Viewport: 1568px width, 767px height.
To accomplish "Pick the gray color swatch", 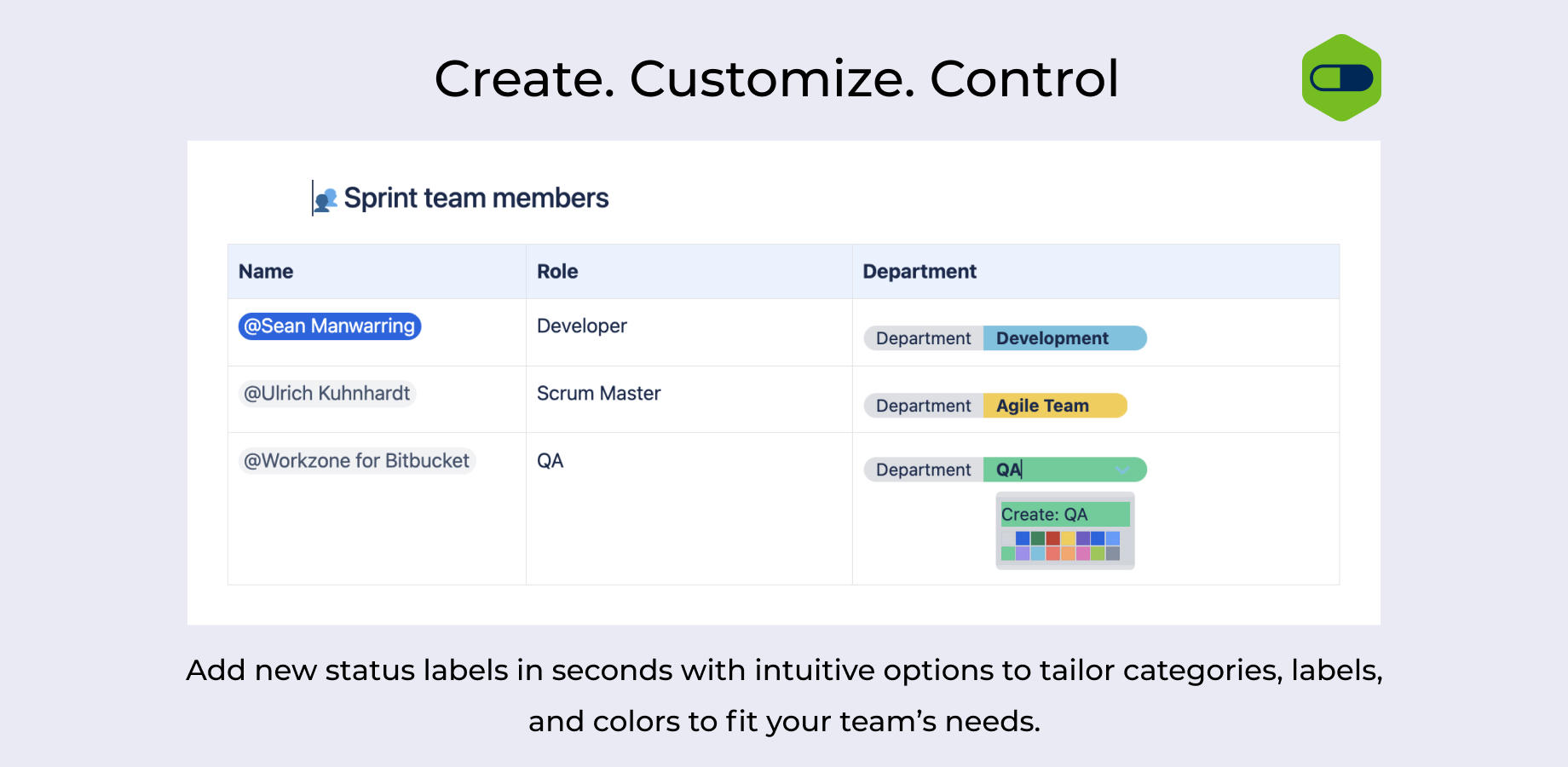I will [1112, 554].
